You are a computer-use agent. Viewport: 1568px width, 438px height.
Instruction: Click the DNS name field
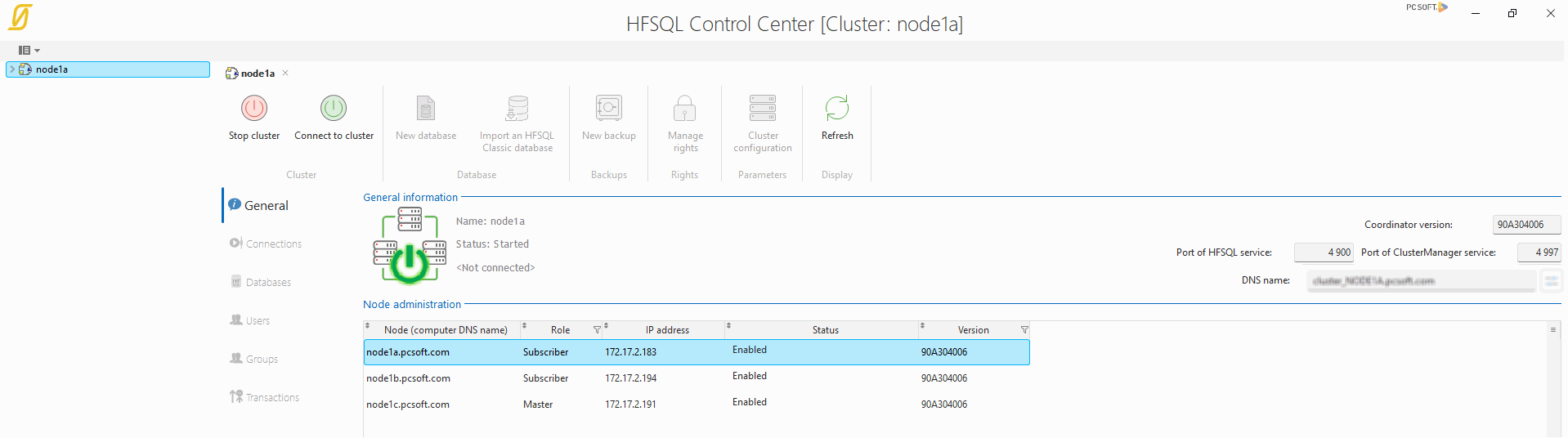pos(1421,281)
